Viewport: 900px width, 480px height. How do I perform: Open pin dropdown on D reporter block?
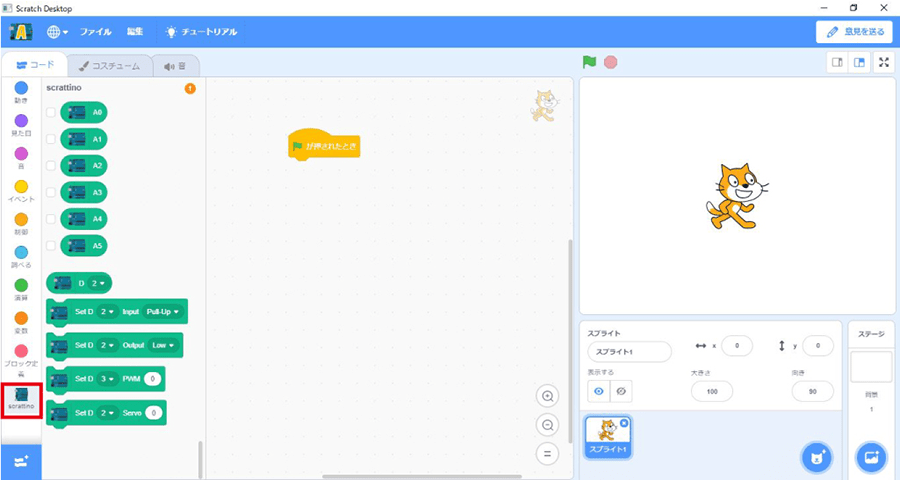pyautogui.click(x=98, y=283)
